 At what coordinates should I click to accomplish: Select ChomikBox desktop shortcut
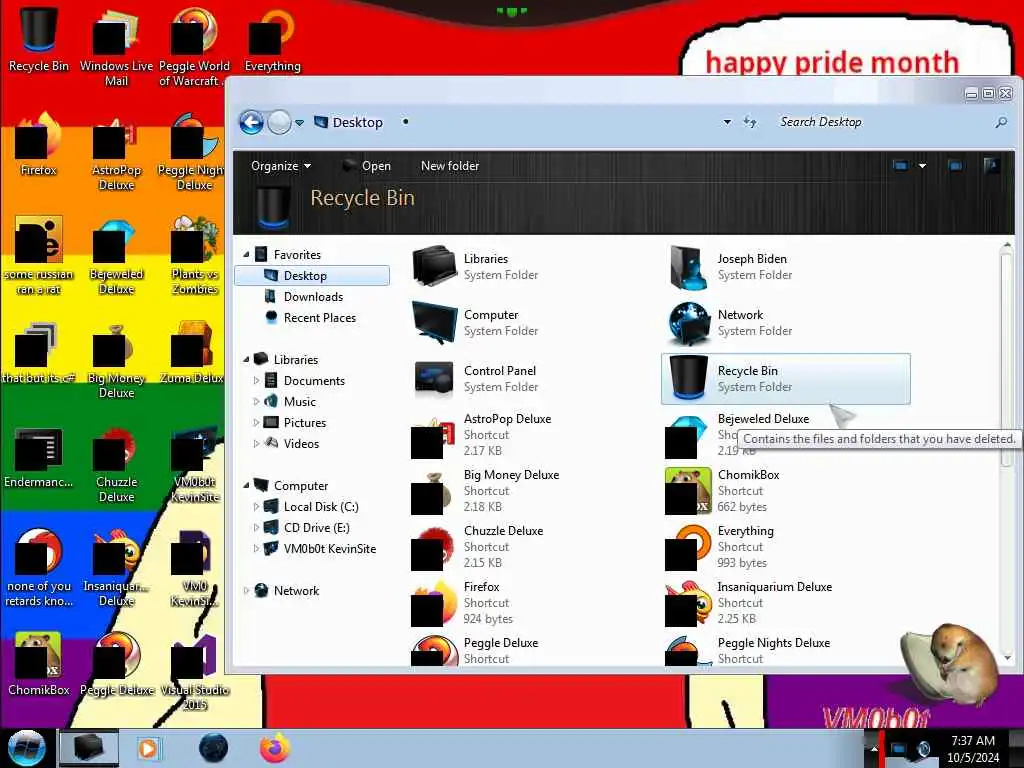[39, 664]
